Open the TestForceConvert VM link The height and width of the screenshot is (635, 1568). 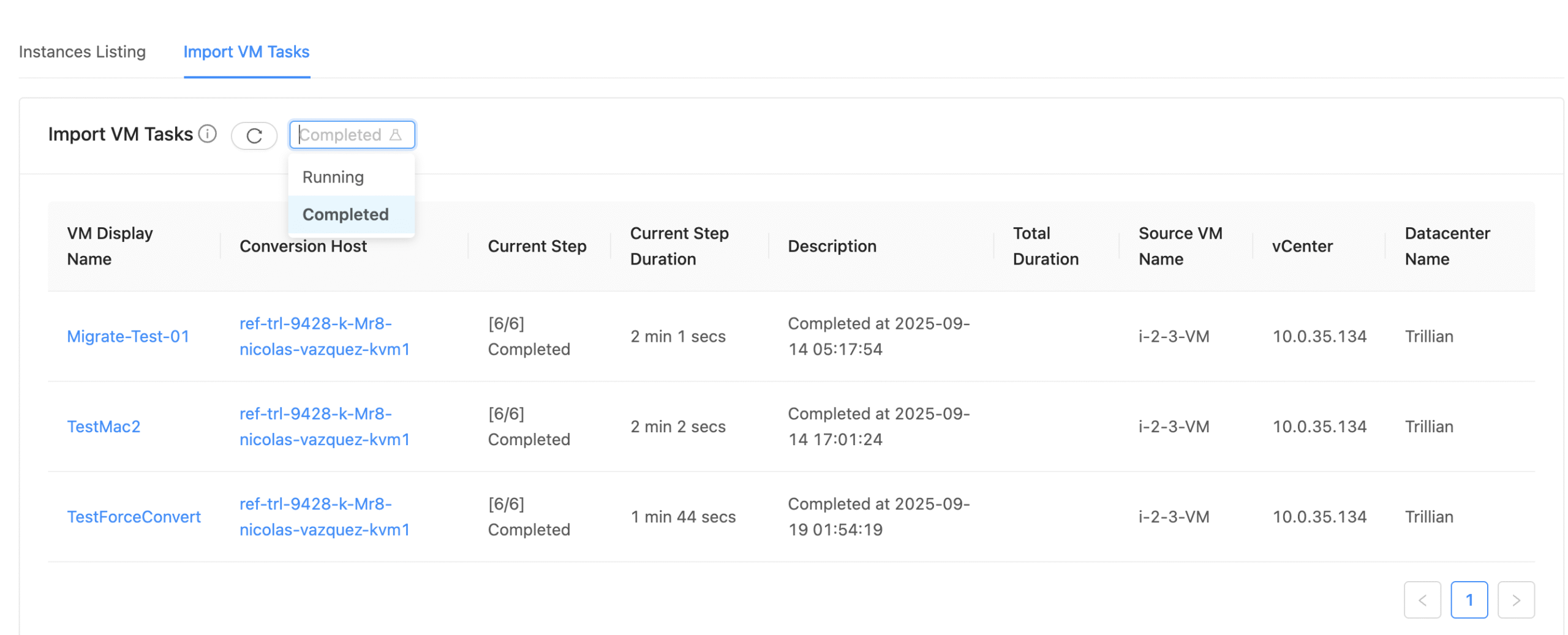pyautogui.click(x=134, y=516)
